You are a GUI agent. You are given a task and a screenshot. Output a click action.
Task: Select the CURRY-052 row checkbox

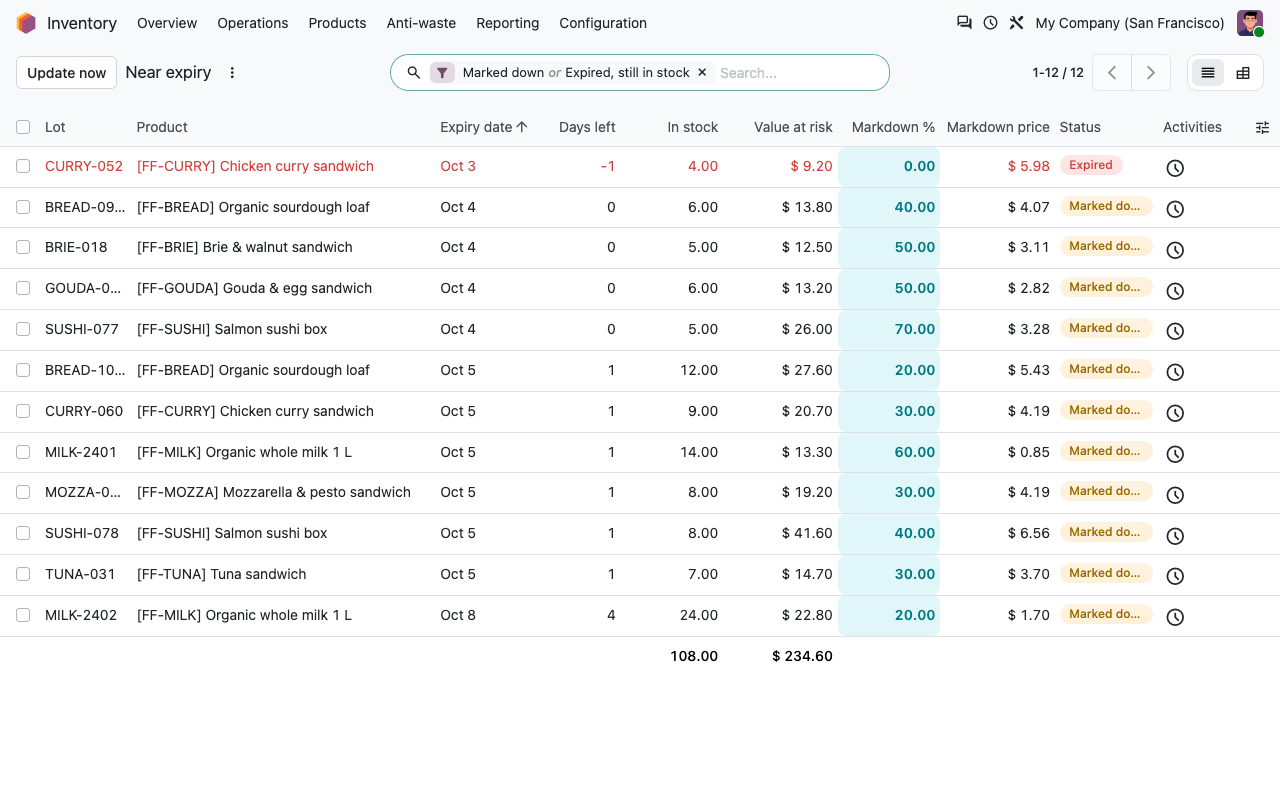(x=23, y=166)
